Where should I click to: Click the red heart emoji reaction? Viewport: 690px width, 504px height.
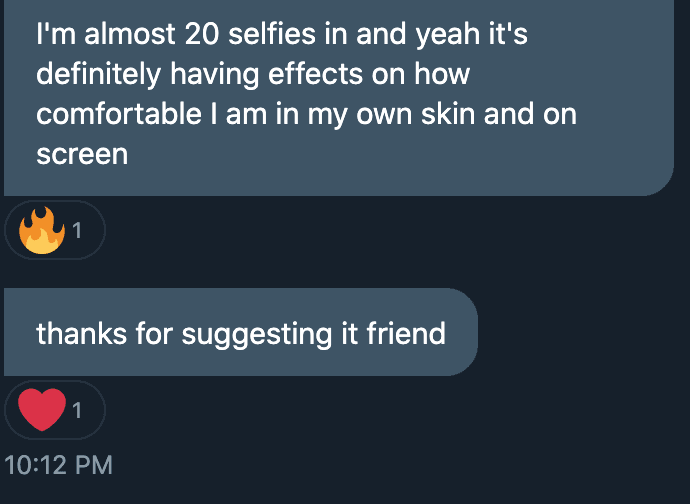[x=45, y=410]
